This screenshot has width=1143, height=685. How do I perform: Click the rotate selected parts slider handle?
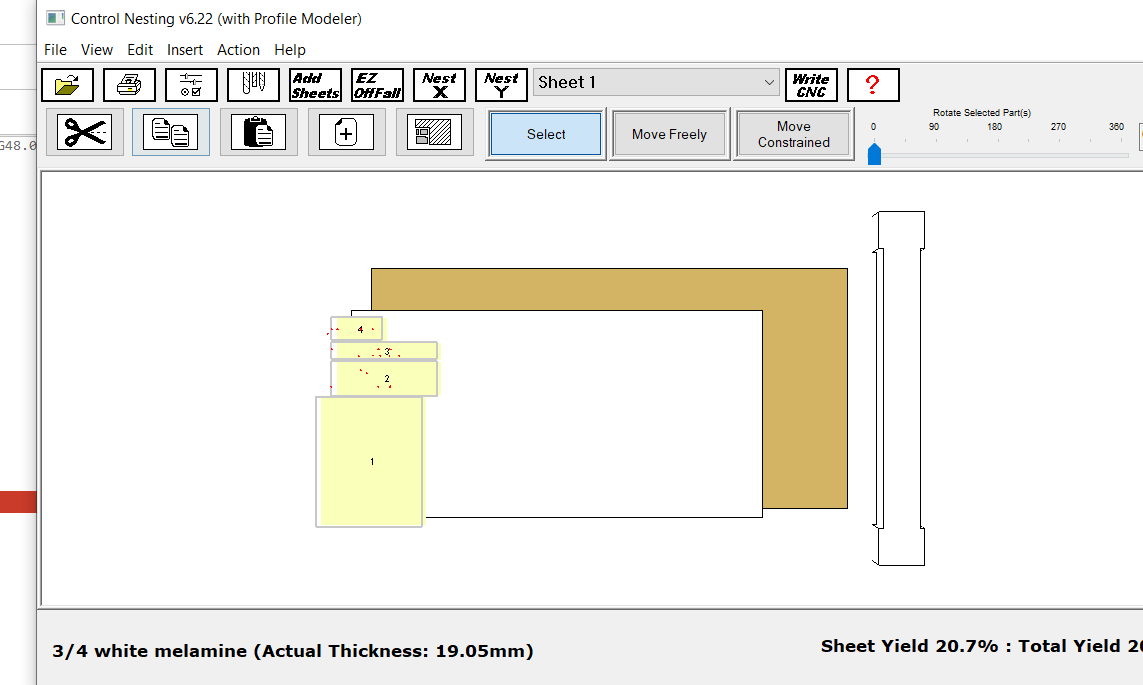pos(874,154)
